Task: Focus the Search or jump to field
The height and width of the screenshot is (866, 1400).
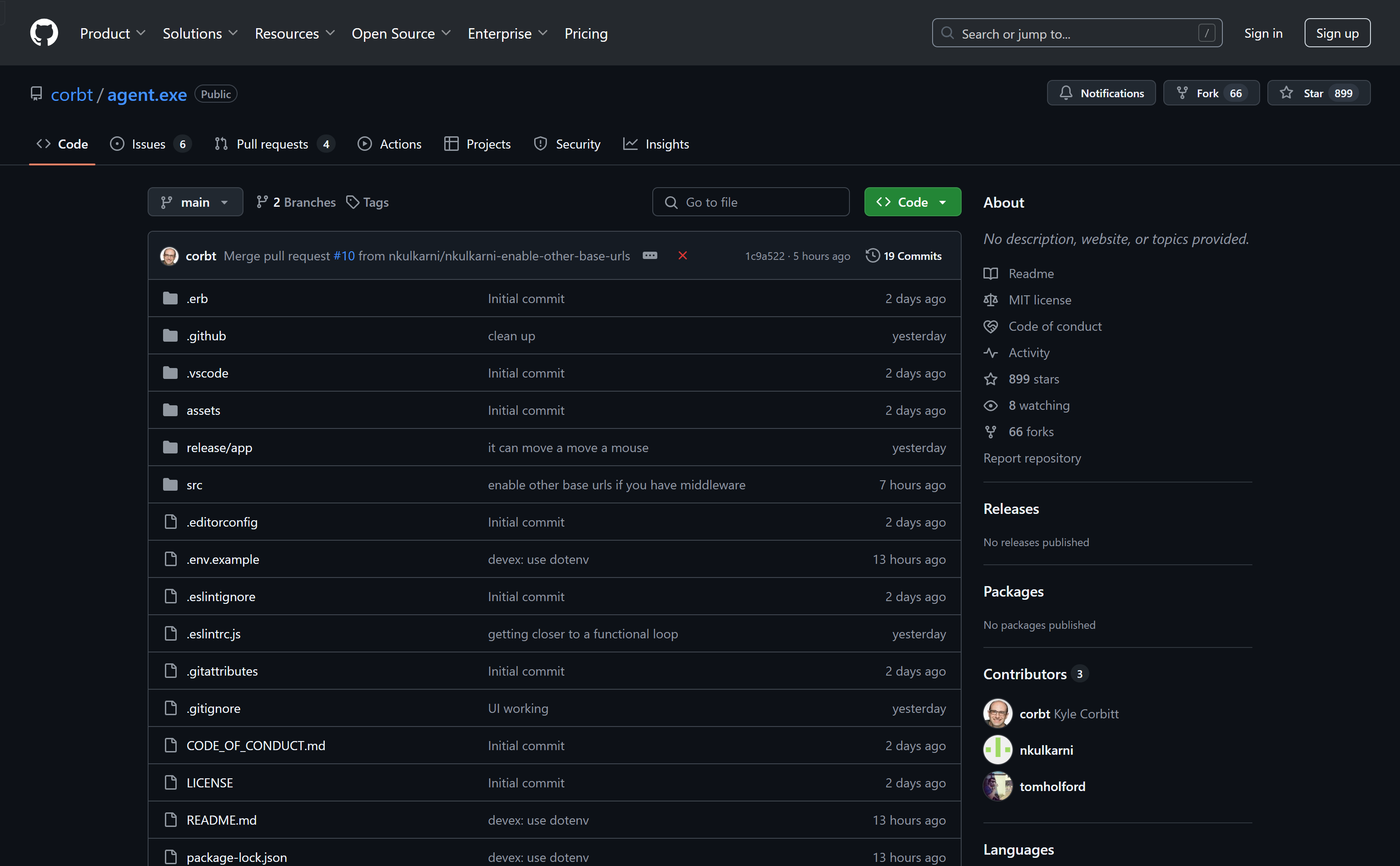Action: click(1077, 33)
